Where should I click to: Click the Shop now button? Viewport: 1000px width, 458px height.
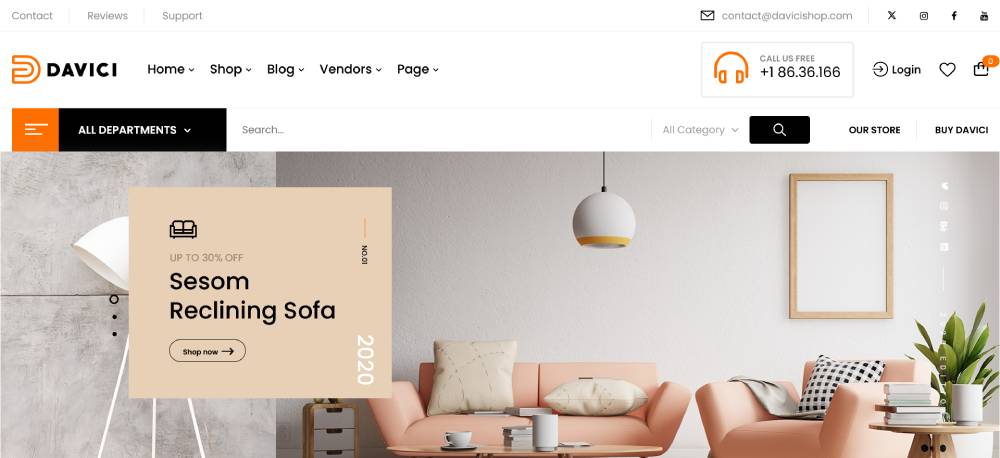(207, 351)
